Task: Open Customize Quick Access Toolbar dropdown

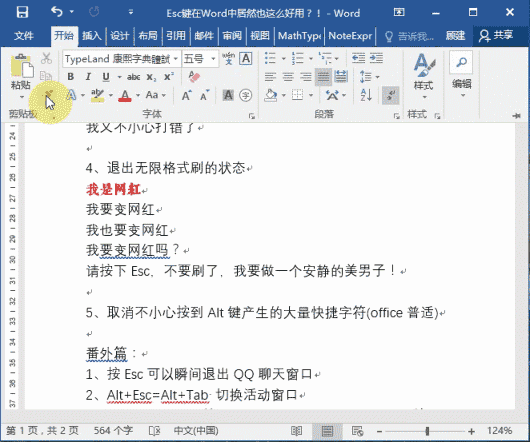Action: click(131, 13)
